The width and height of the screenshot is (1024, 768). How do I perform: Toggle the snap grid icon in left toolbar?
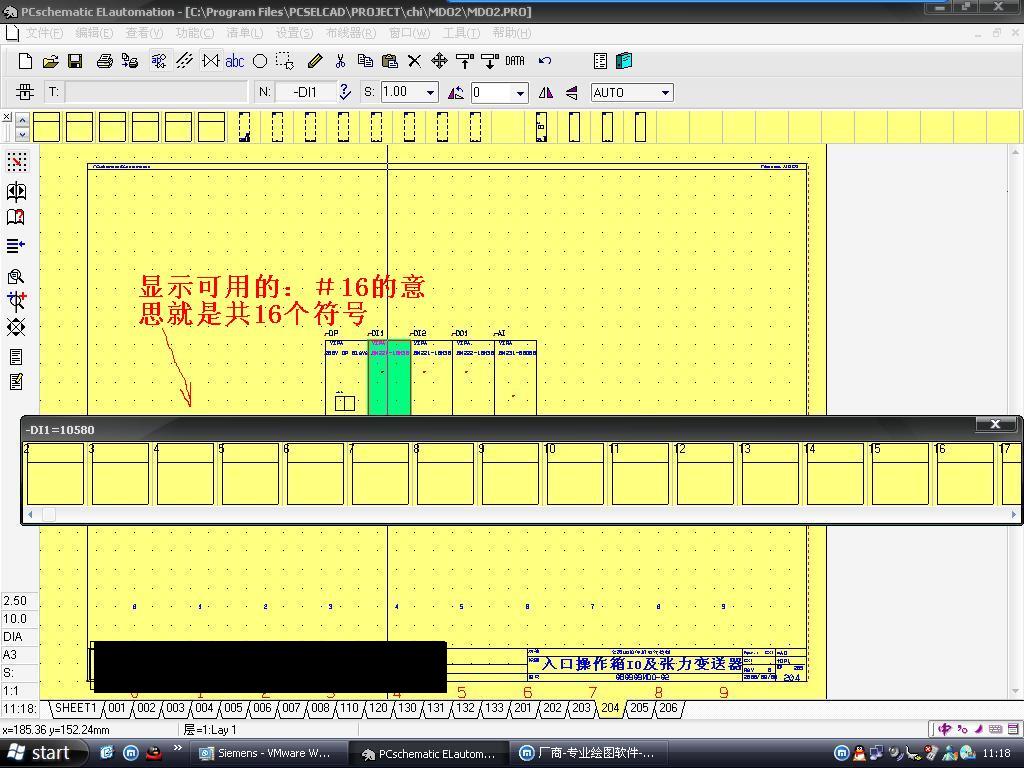click(x=16, y=161)
